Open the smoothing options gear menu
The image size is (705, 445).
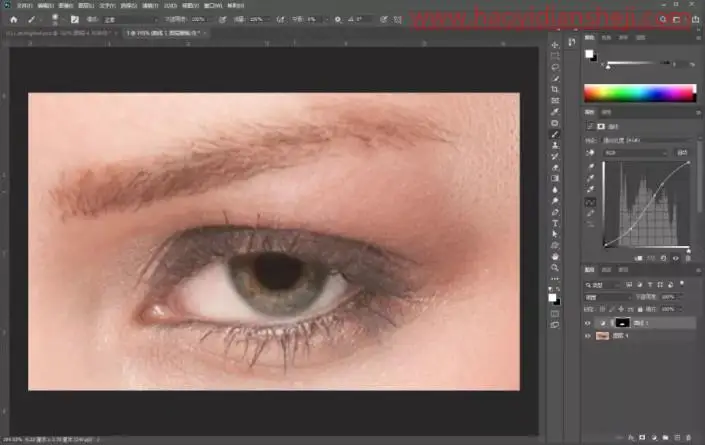point(338,19)
